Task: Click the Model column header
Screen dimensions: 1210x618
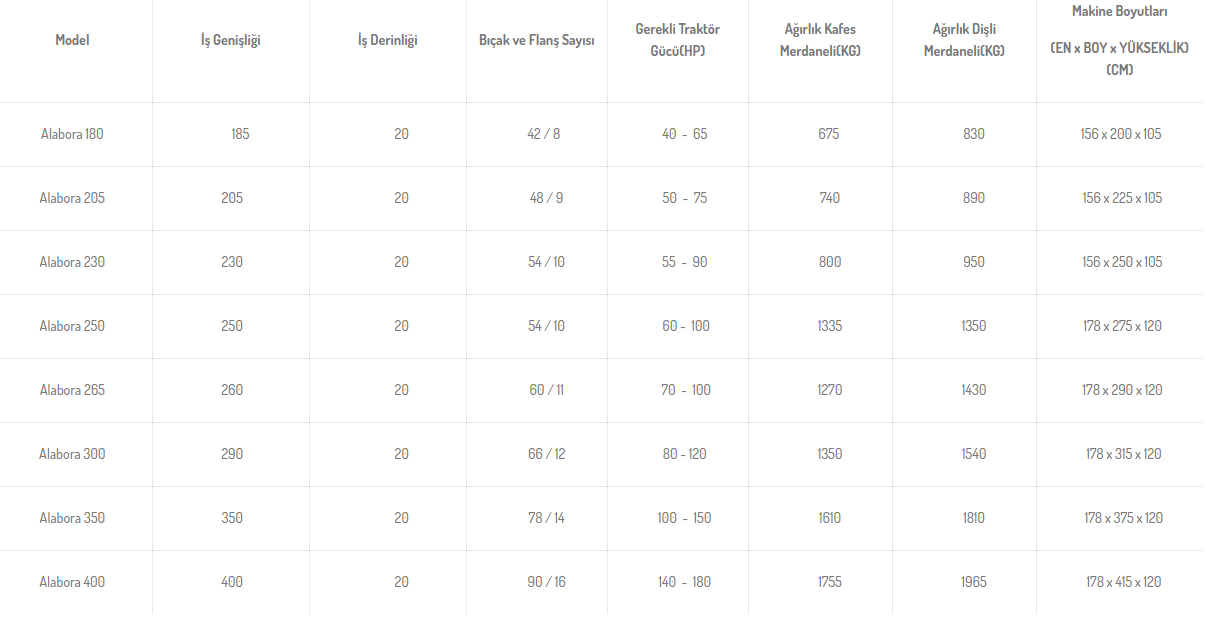Action: click(x=72, y=41)
